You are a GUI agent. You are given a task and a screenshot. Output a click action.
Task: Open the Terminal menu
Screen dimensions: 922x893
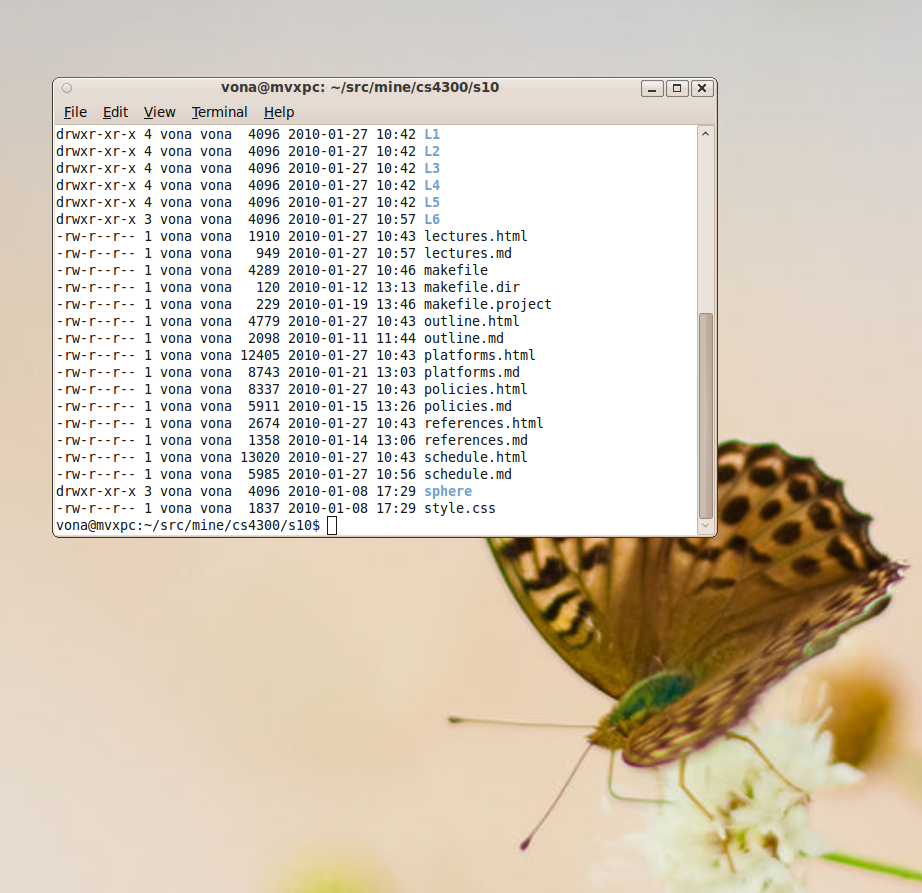[x=220, y=112]
